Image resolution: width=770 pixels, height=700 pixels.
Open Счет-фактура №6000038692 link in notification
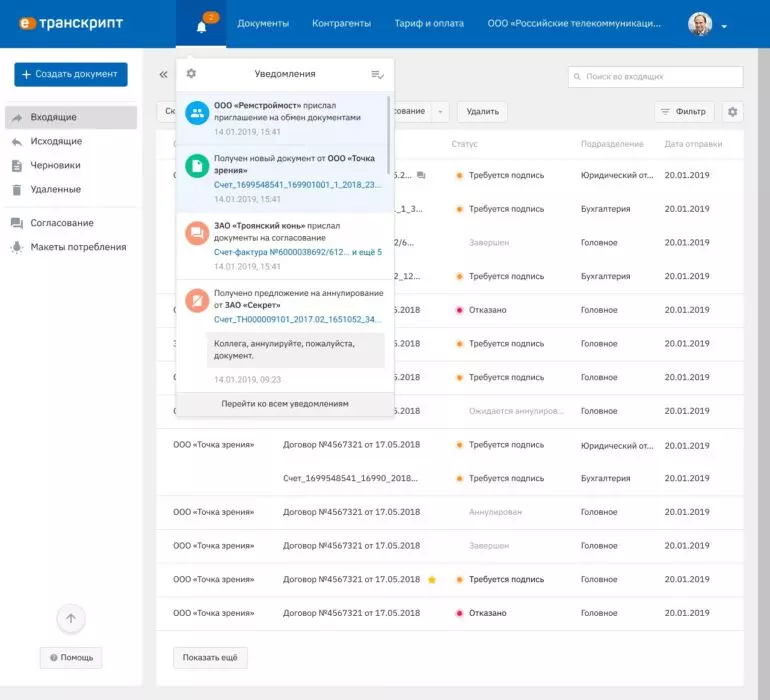click(281, 252)
